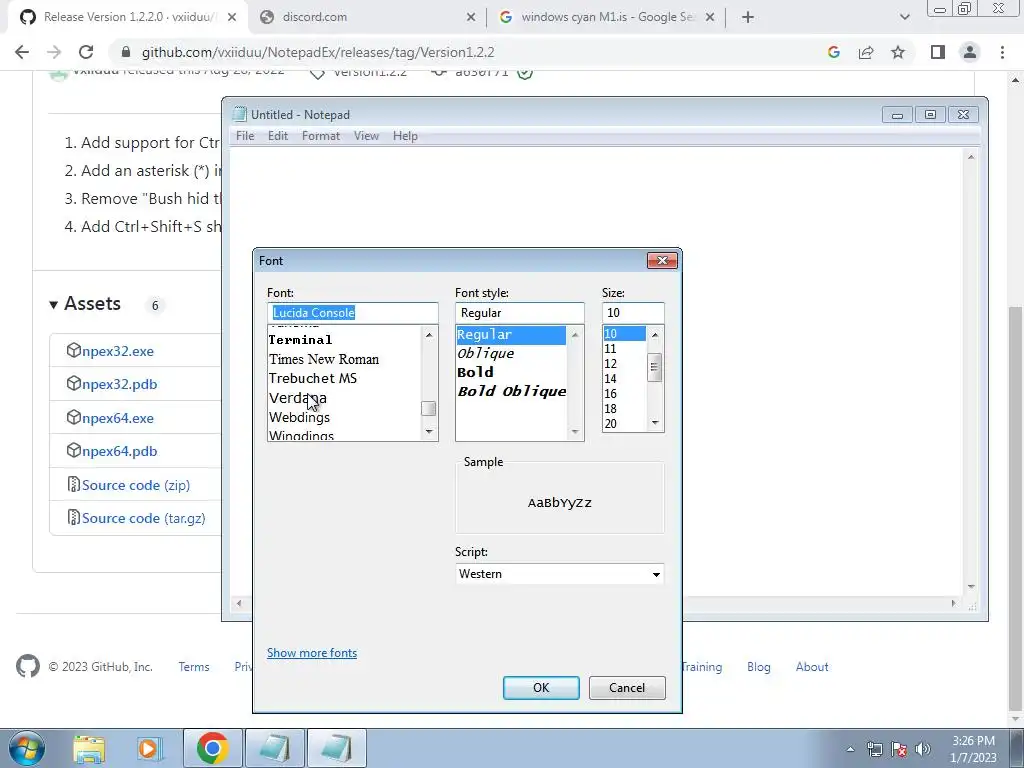Click Show more fonts link
Image resolution: width=1024 pixels, height=768 pixels.
coord(312,653)
